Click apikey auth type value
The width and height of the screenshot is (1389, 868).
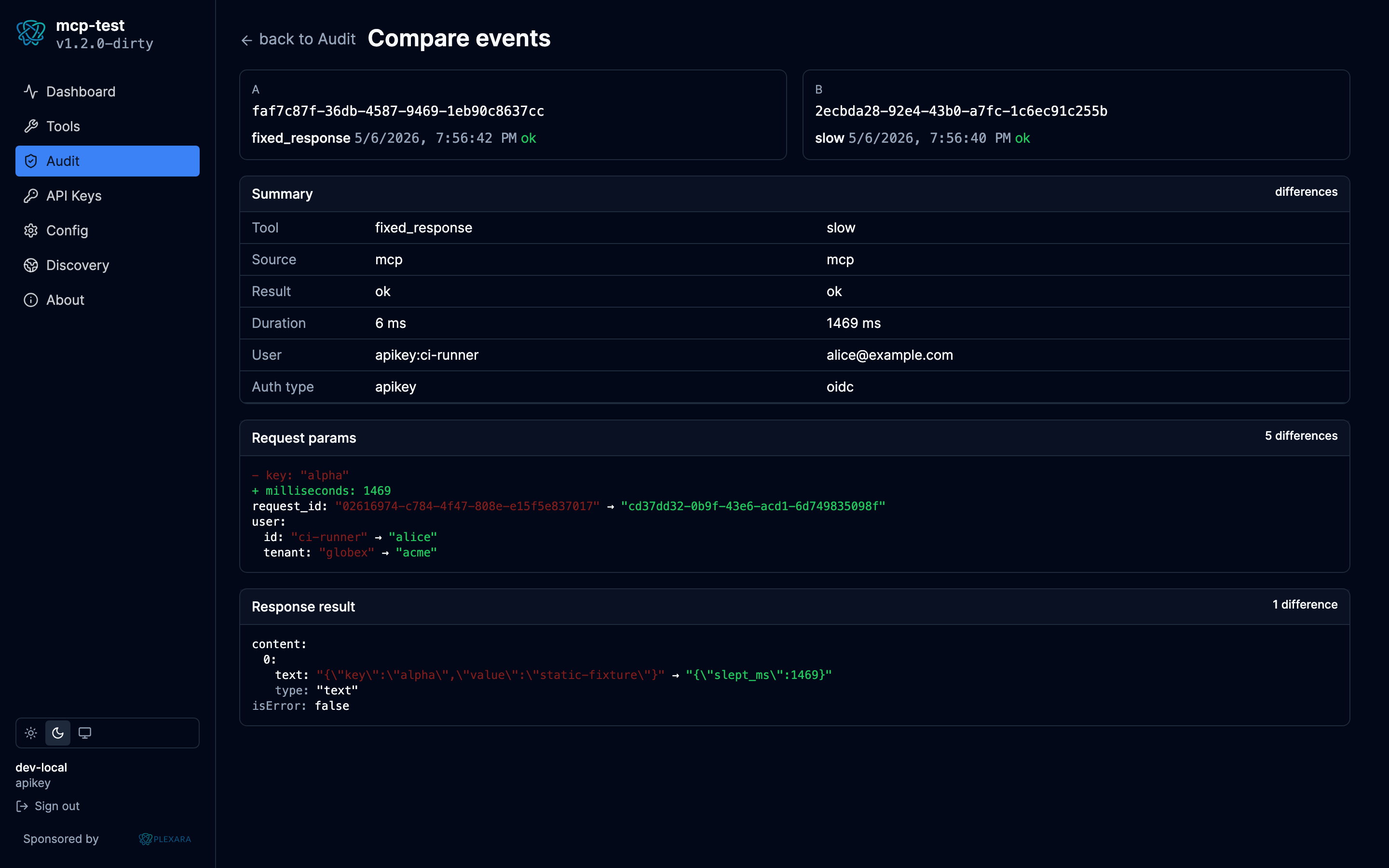tap(395, 387)
